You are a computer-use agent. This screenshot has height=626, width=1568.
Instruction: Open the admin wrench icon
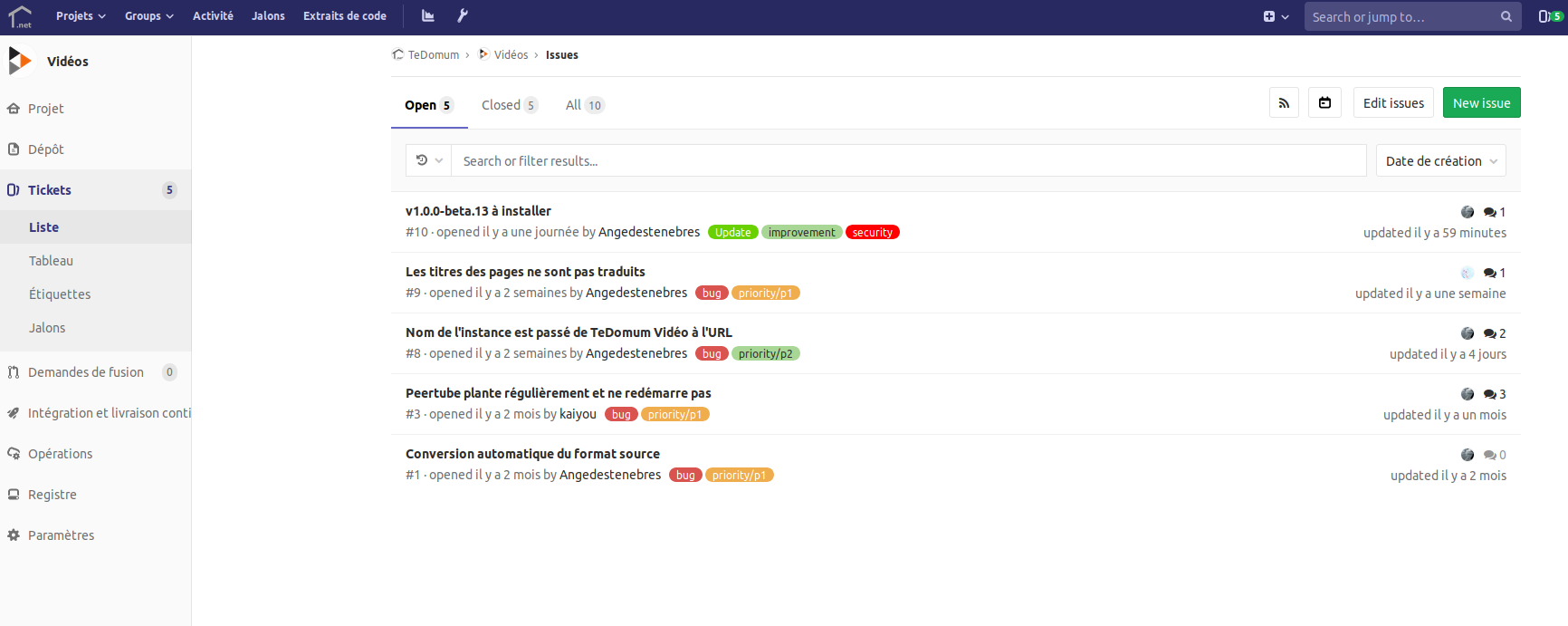[462, 16]
